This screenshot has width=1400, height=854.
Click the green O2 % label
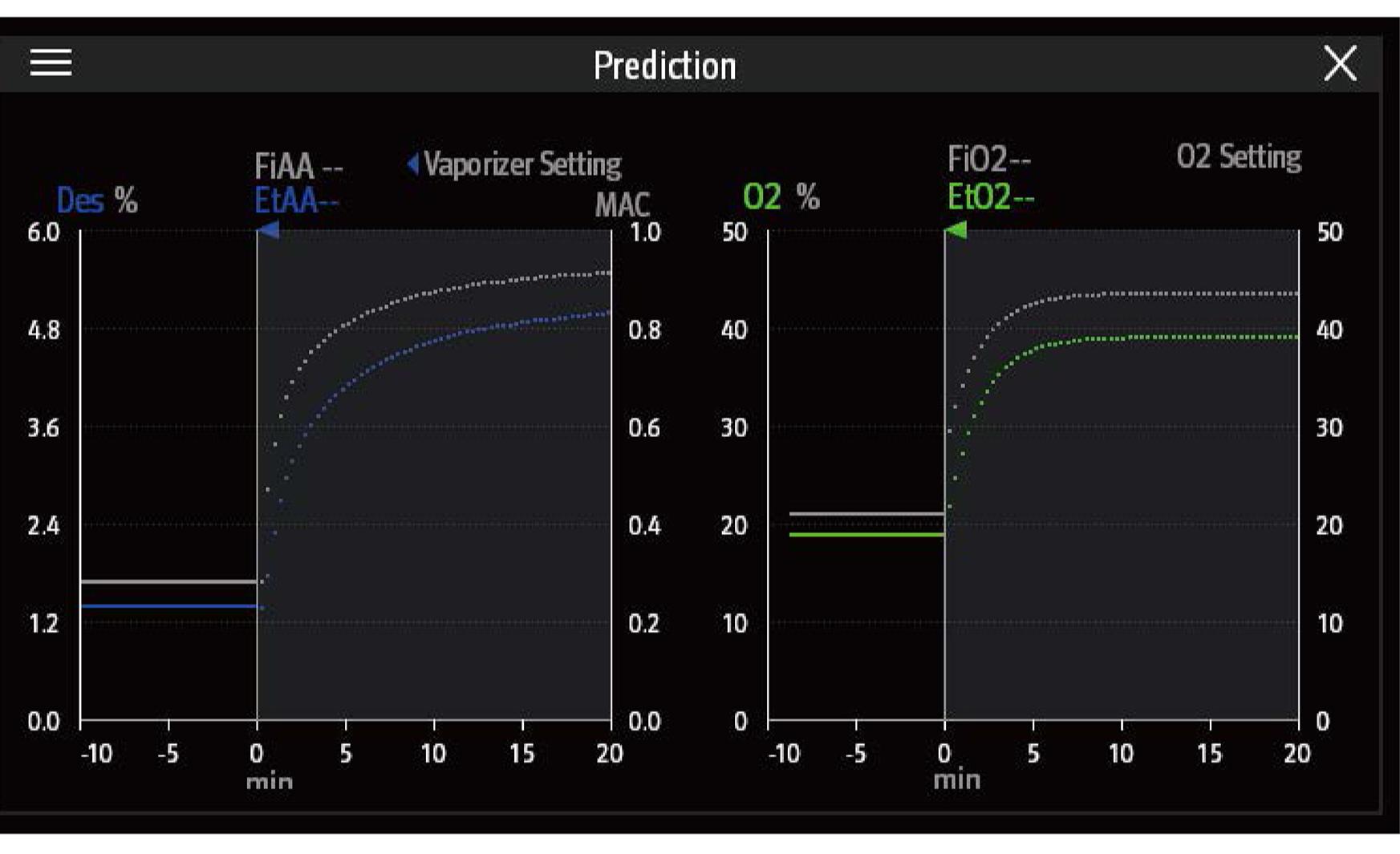pyautogui.click(x=781, y=197)
